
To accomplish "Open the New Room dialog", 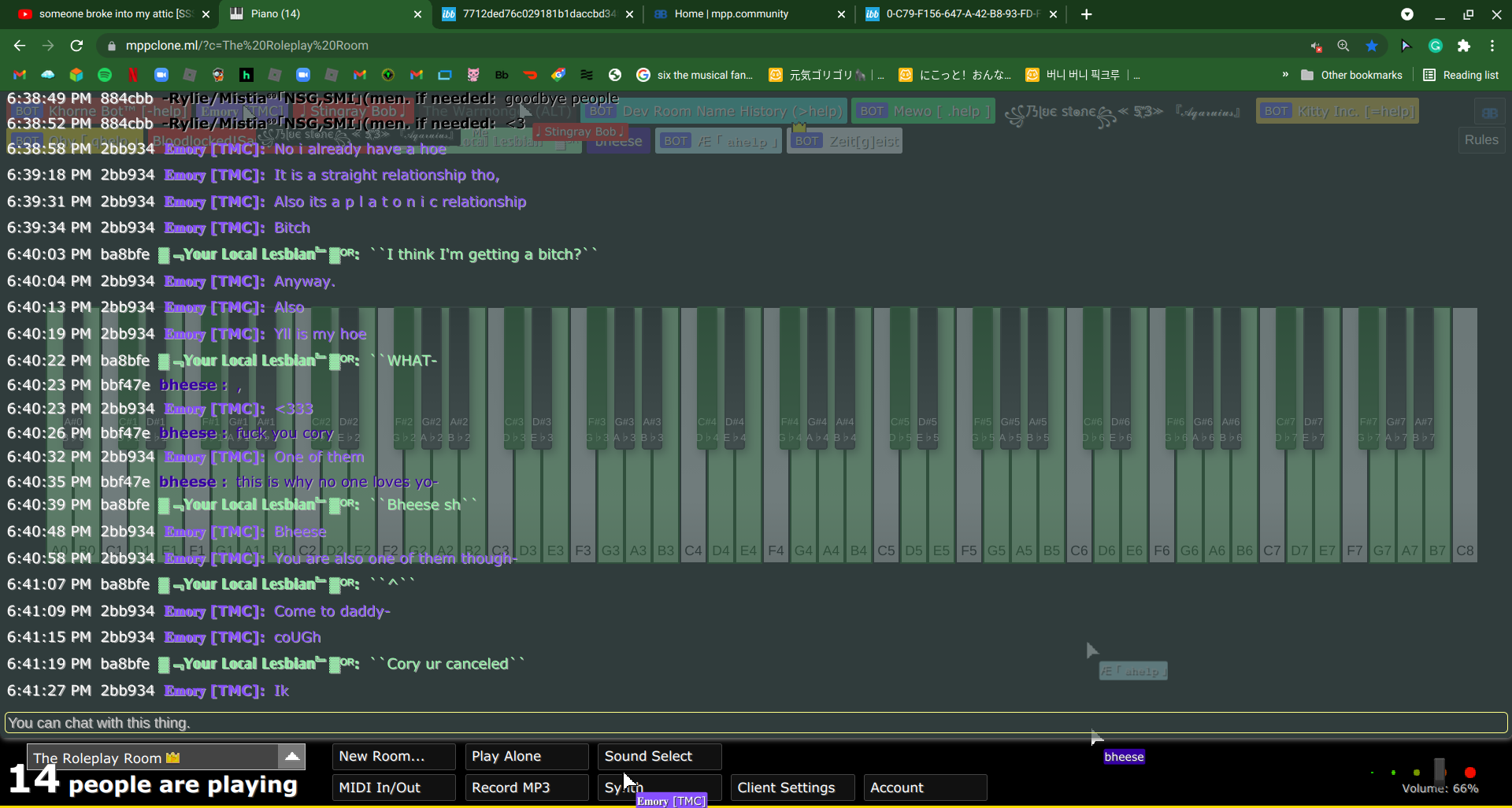I will click(393, 756).
